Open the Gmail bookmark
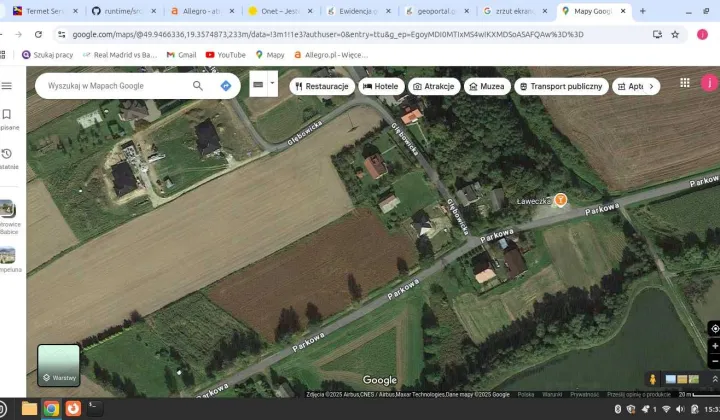 click(x=181, y=55)
